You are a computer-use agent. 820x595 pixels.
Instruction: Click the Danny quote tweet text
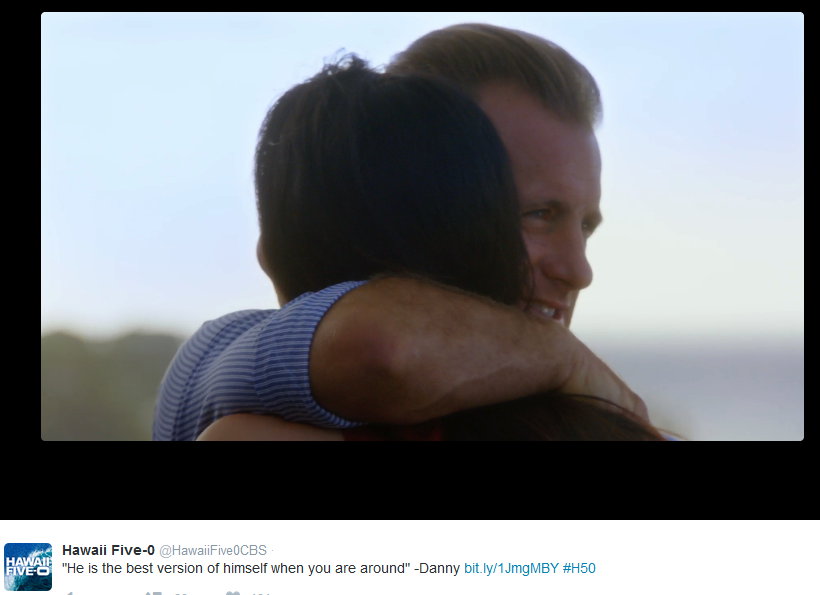[x=261, y=568]
